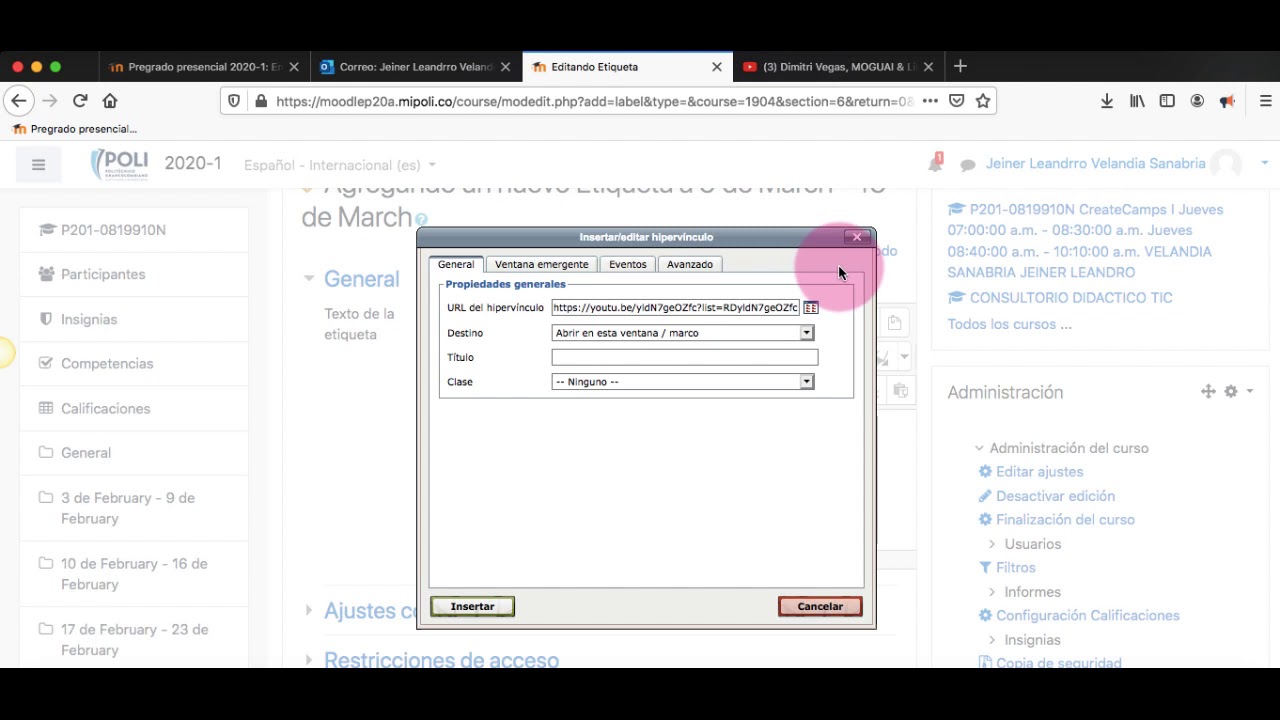Open the Administración block gear menu
1280x720 pixels.
coord(1238,392)
